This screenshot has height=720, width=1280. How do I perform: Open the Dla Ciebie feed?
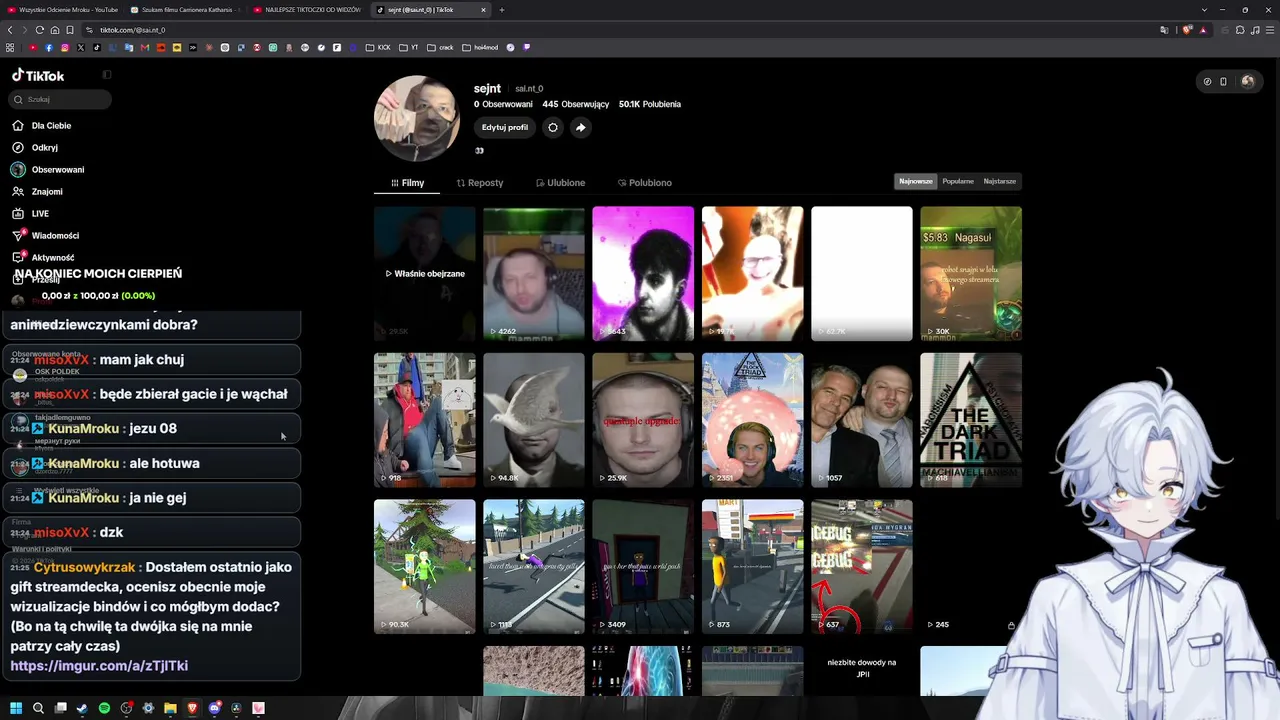pos(42,126)
